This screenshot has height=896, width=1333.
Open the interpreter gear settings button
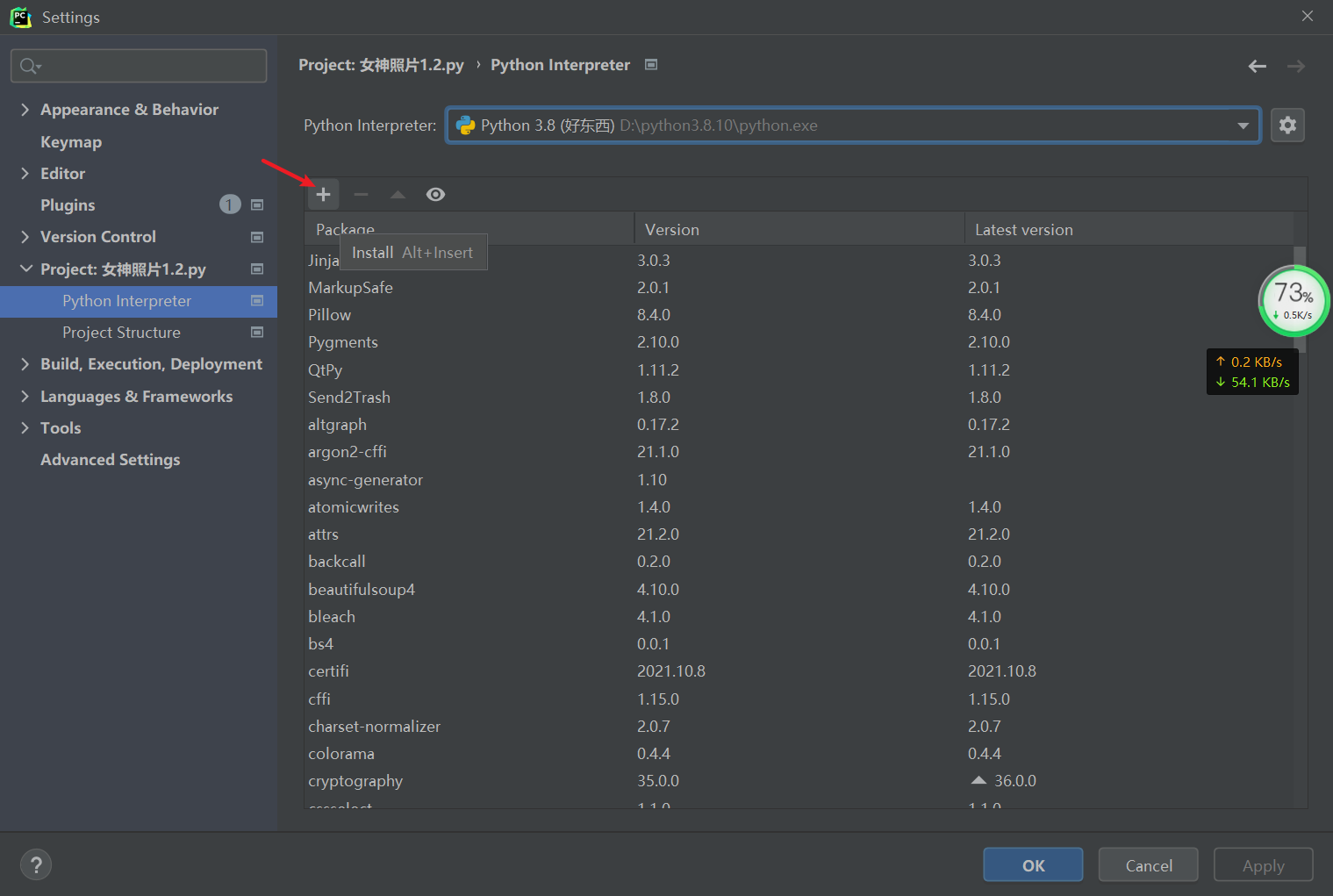tap(1287, 125)
